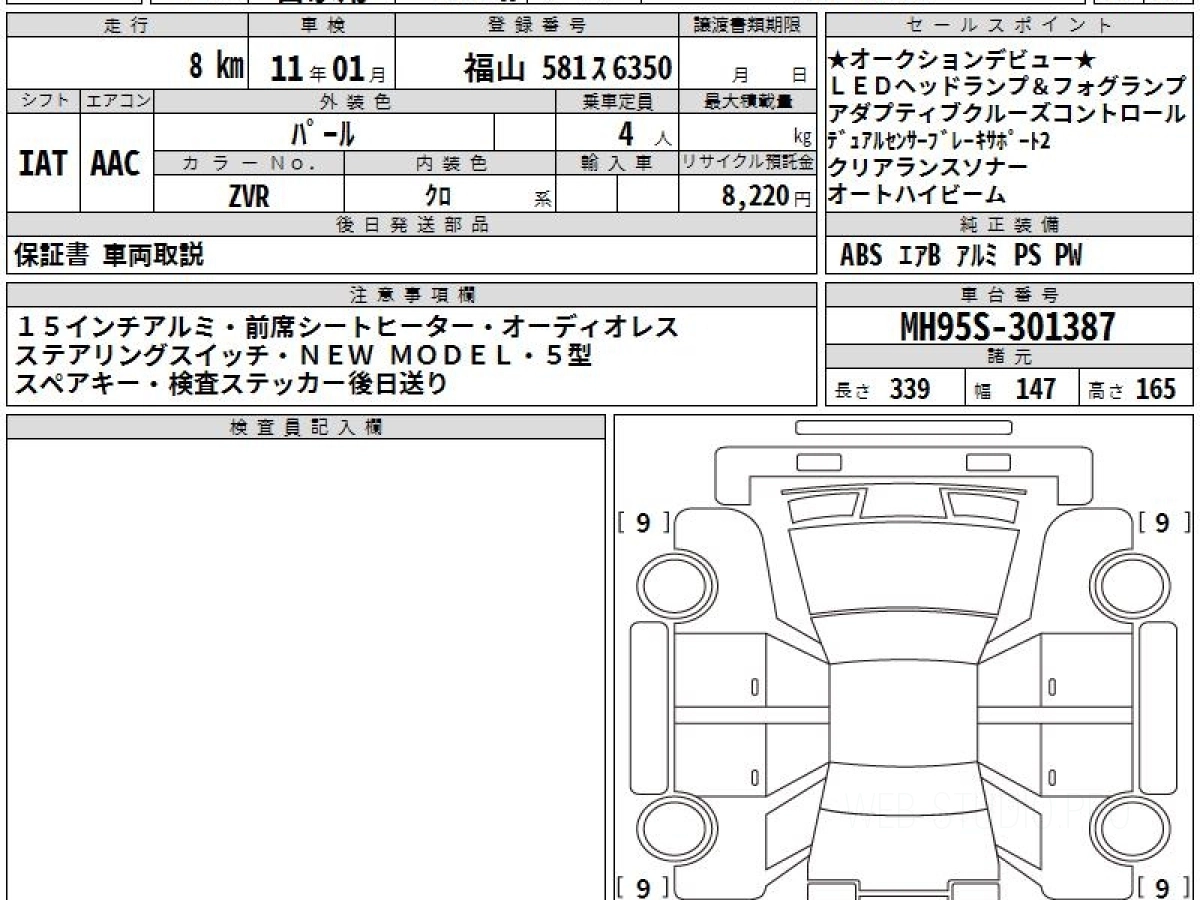
Task: Click the リサイクル預託金 header
Action: 748,163
